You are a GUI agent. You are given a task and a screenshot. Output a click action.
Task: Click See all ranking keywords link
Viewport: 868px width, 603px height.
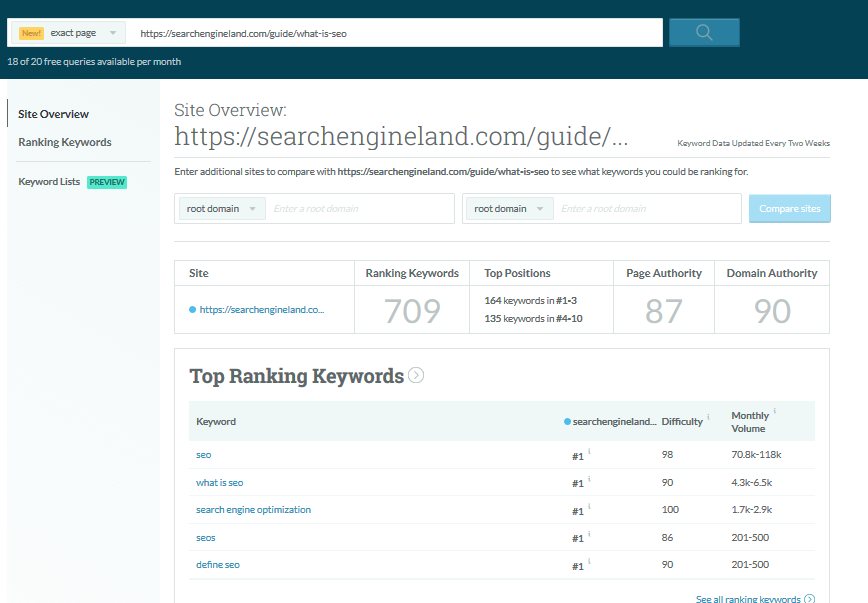[748, 599]
